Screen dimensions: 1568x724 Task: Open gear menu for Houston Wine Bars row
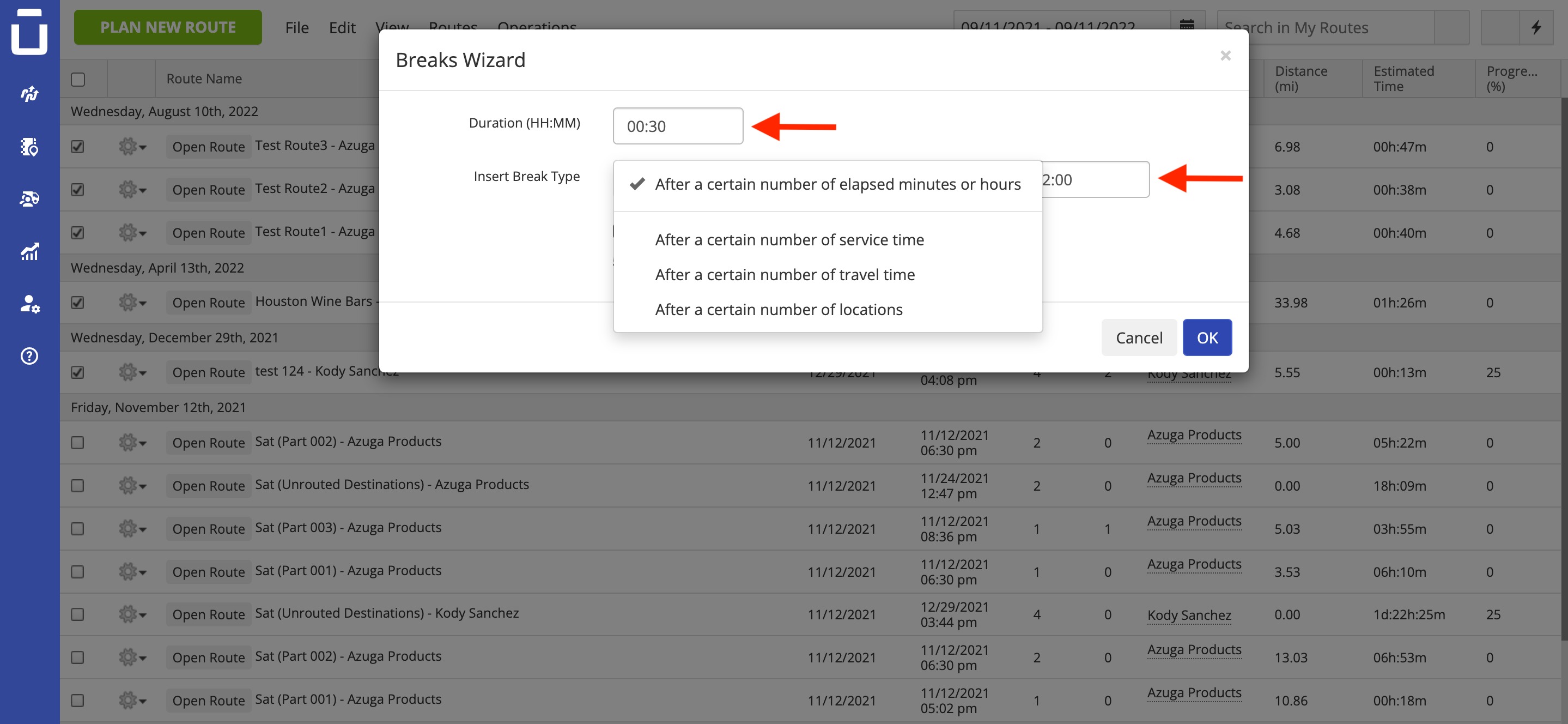coord(132,303)
